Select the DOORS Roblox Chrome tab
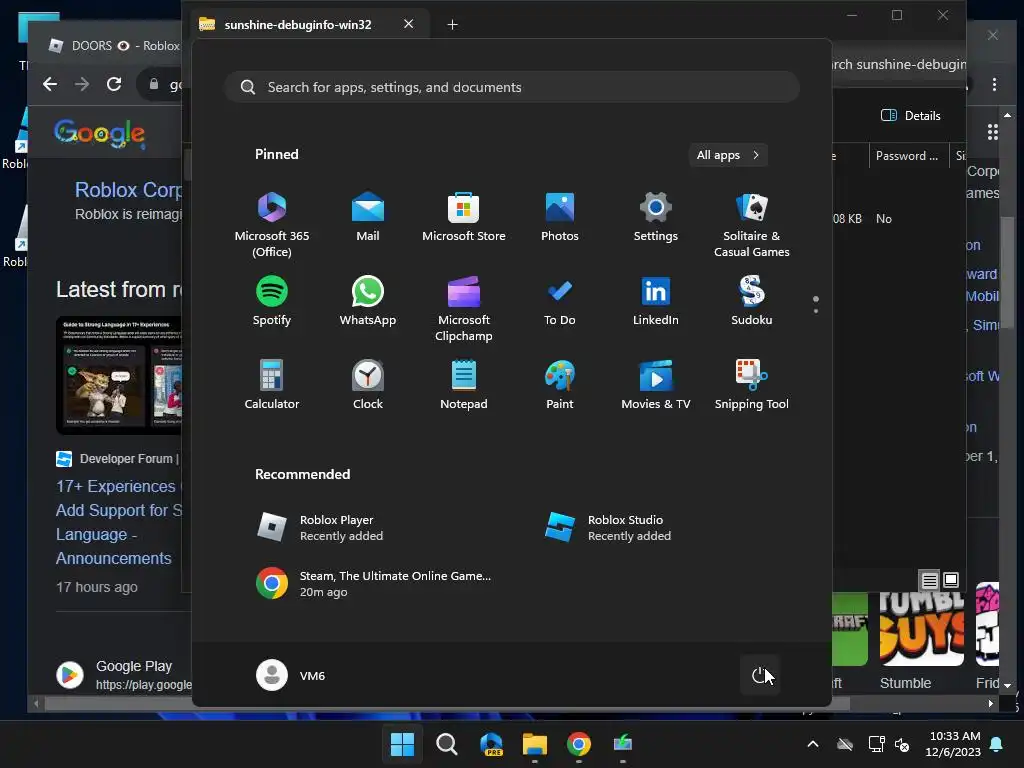This screenshot has height=768, width=1024. pos(114,46)
